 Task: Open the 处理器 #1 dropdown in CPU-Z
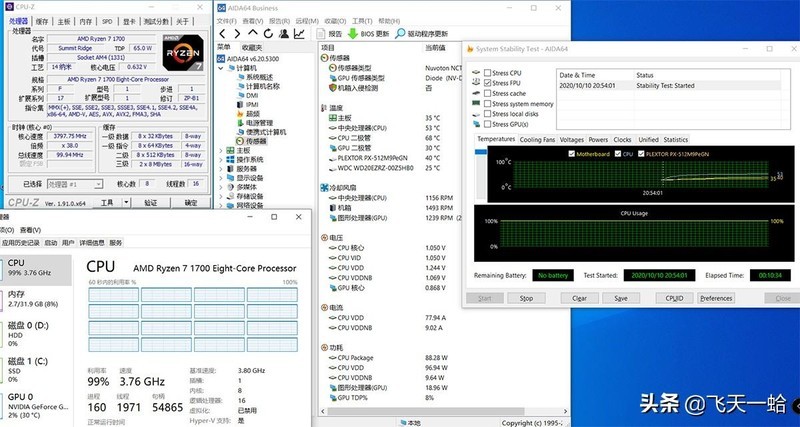click(x=75, y=184)
